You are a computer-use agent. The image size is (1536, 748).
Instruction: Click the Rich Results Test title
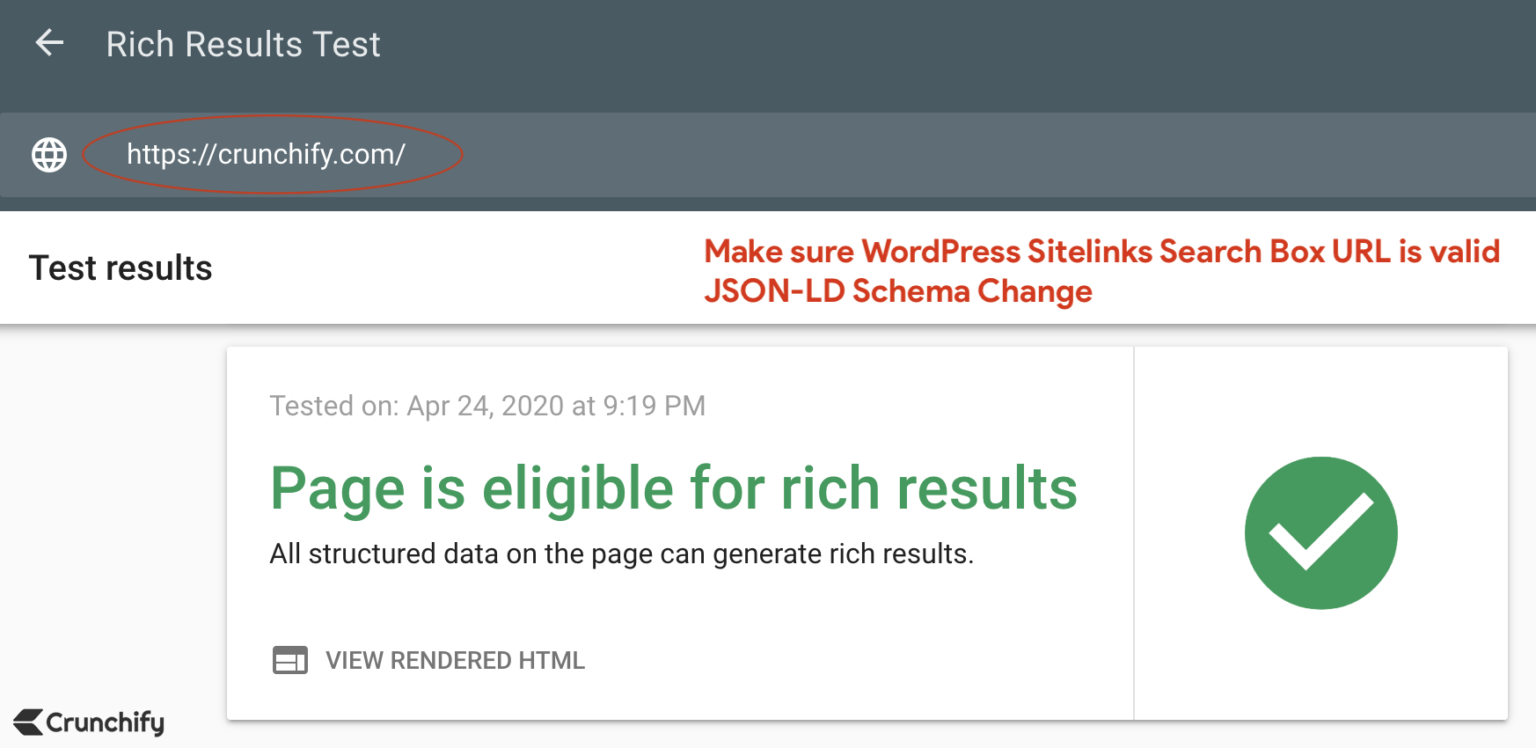[243, 43]
